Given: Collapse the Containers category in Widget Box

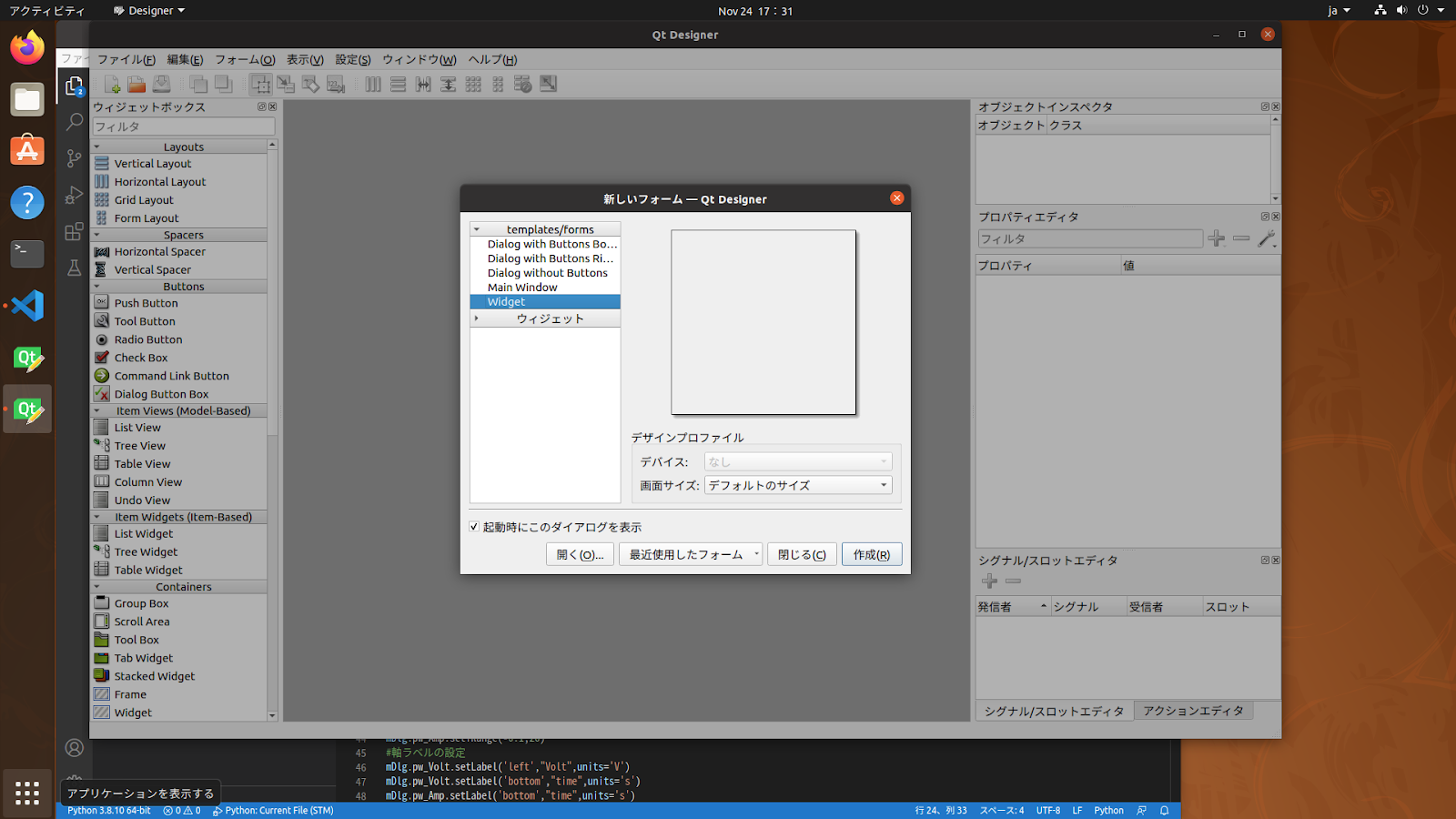Looking at the screenshot, I should pos(97,587).
